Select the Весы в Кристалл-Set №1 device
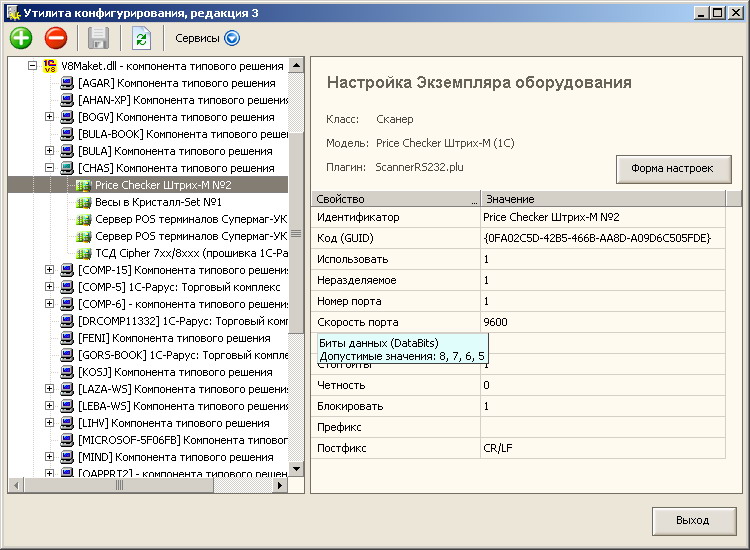This screenshot has width=750, height=550. click(x=157, y=202)
